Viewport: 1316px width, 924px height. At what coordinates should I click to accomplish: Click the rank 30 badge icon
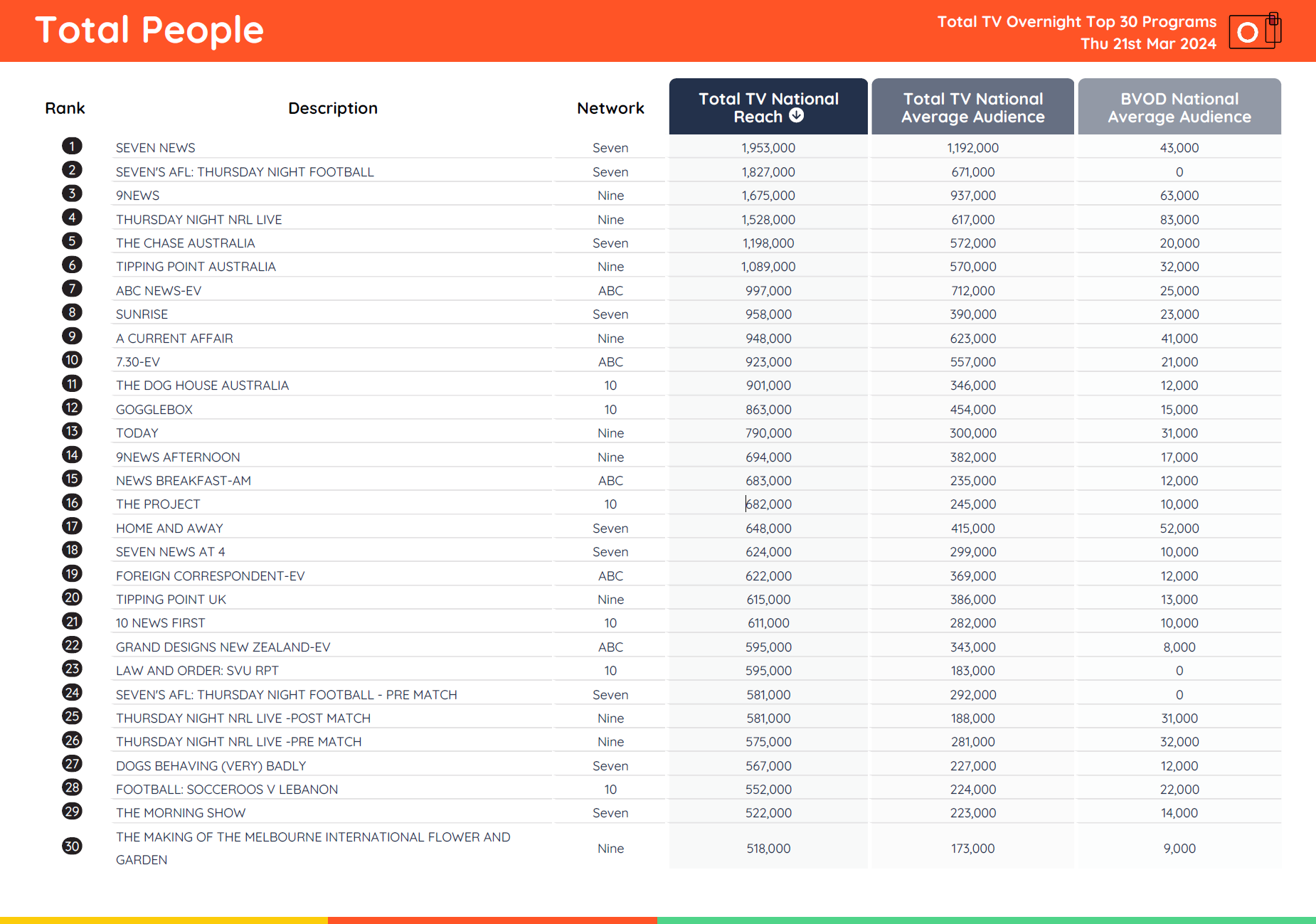pos(72,846)
